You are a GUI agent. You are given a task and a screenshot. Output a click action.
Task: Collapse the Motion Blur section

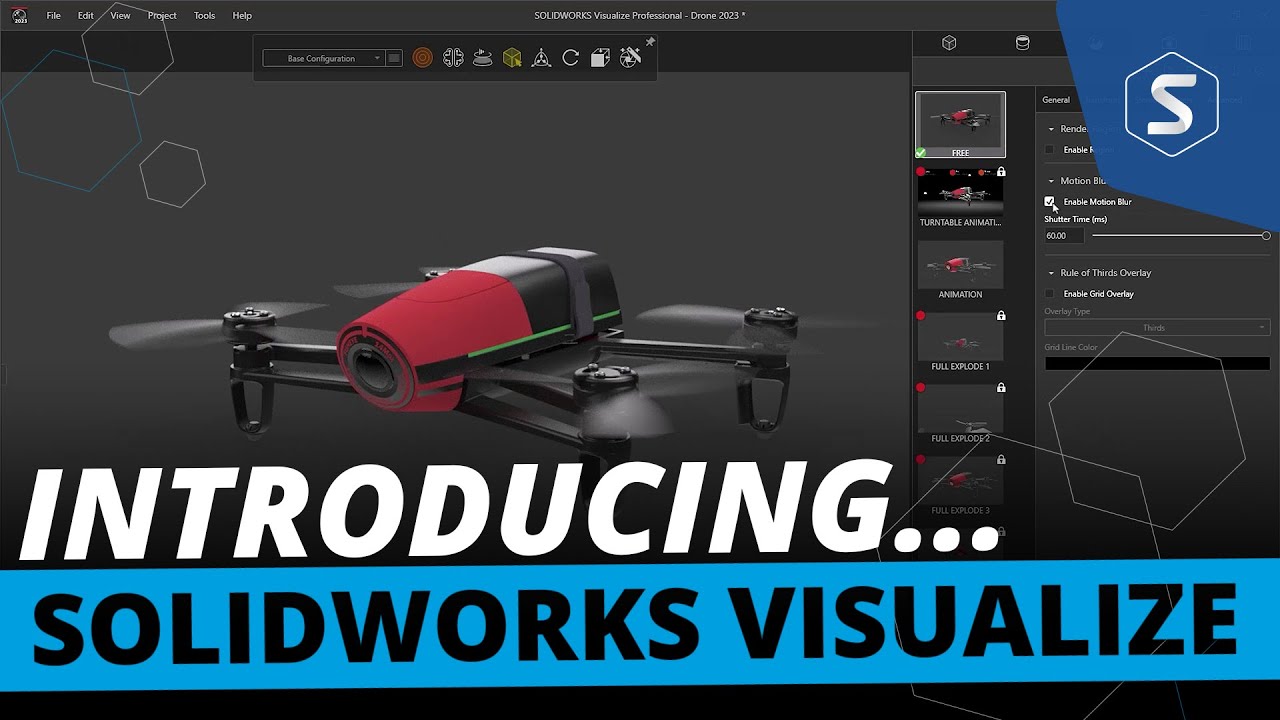1051,181
